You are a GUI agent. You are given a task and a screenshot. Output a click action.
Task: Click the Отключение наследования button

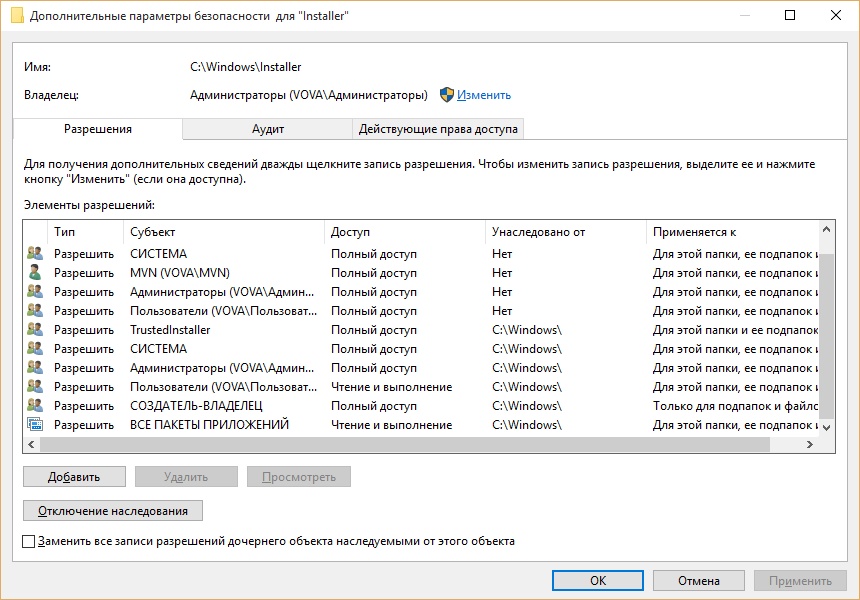(113, 511)
